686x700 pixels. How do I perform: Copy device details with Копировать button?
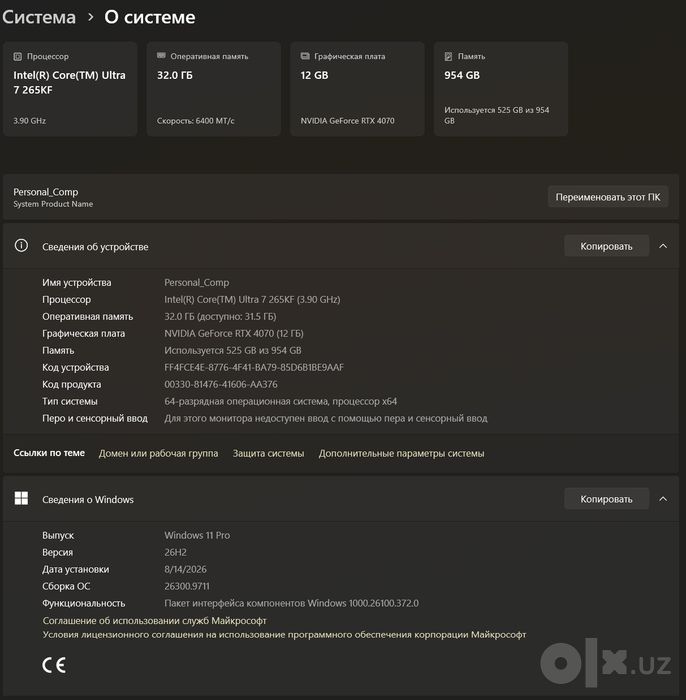tap(606, 246)
